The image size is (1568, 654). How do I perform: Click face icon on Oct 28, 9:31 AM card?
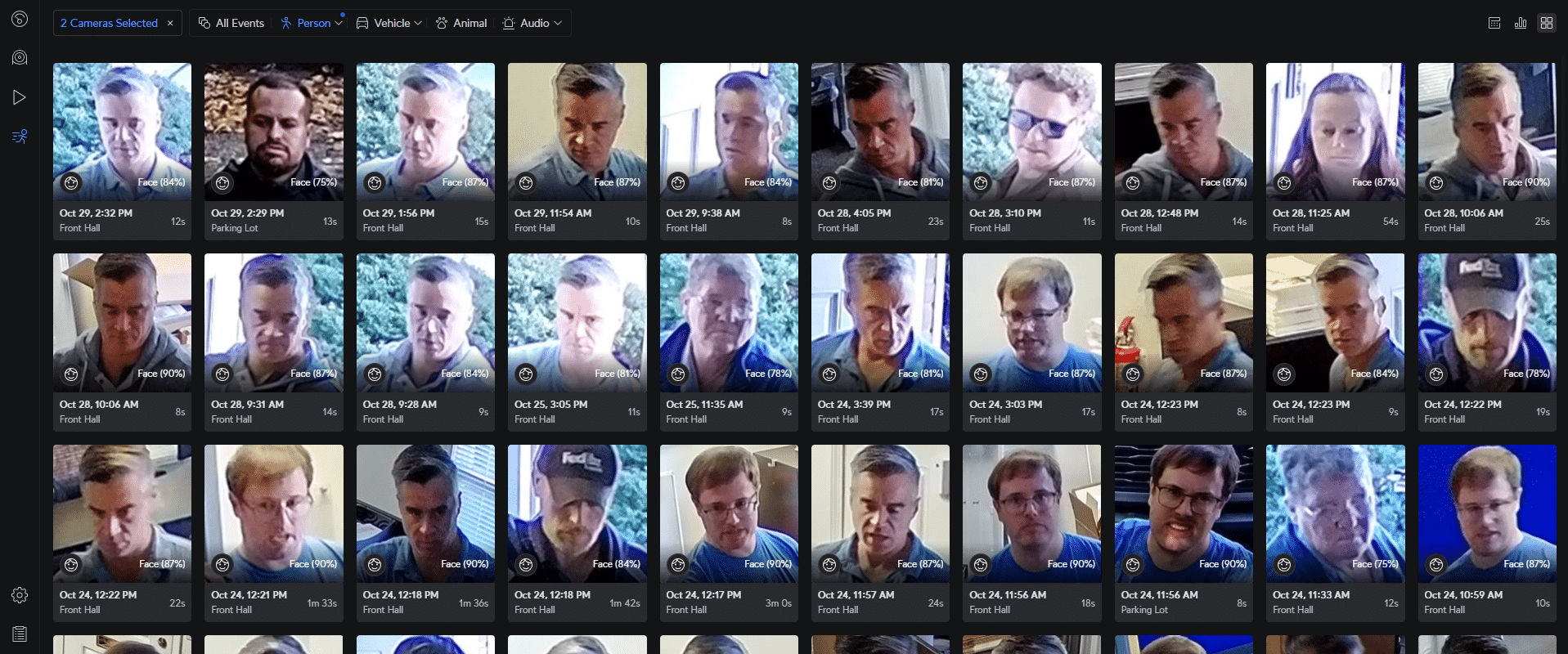(x=222, y=374)
